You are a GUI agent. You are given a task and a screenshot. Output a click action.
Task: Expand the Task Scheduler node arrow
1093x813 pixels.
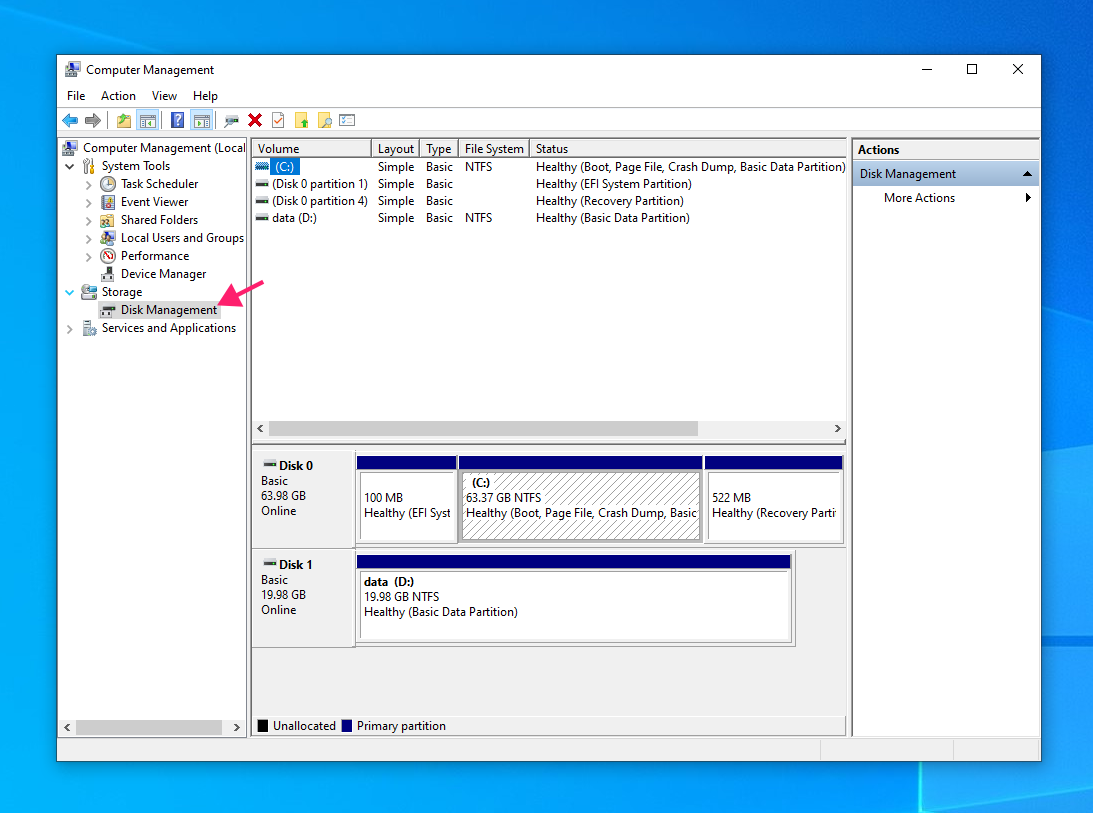coord(89,185)
